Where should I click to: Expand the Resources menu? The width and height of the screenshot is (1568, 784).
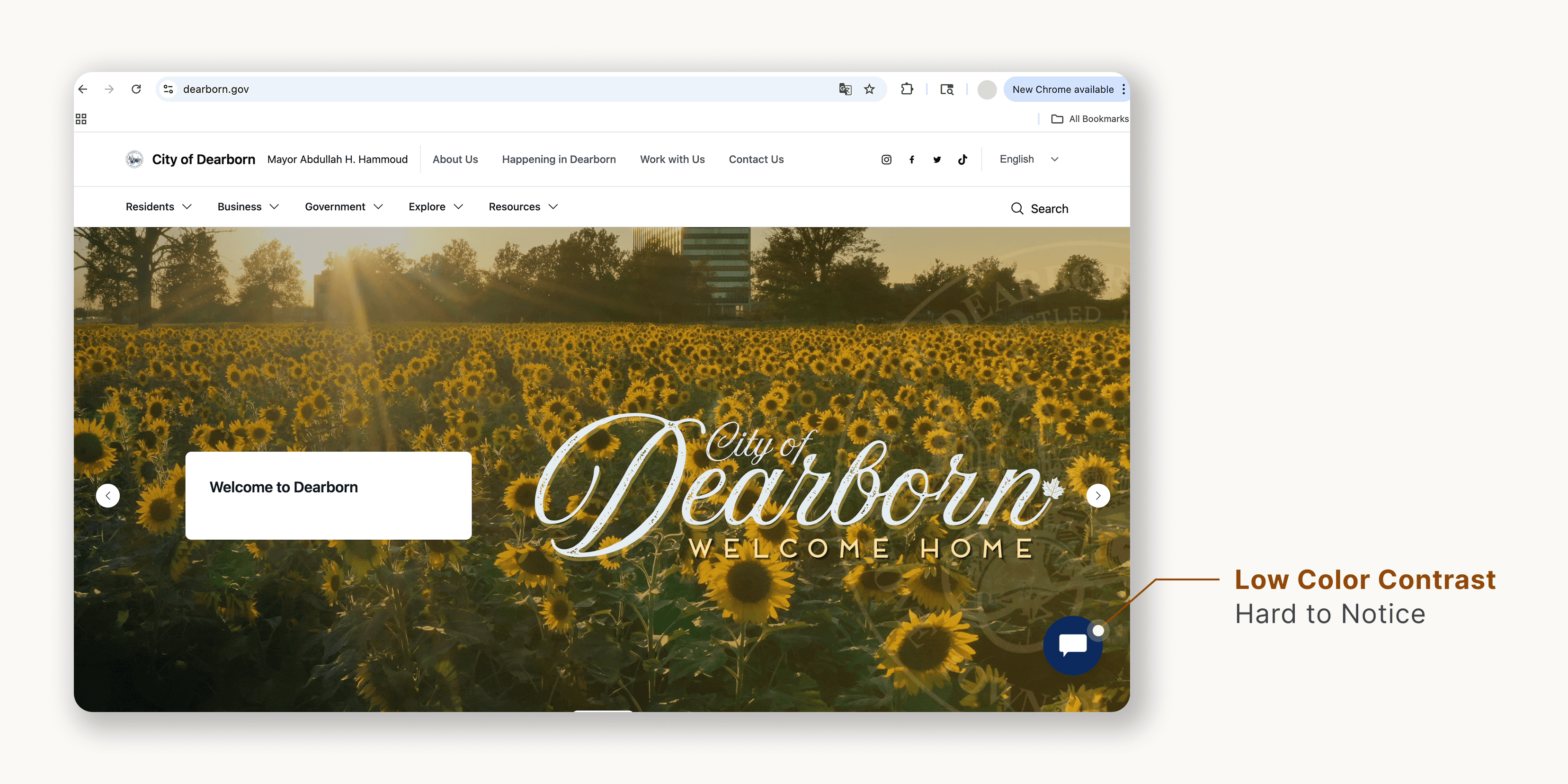523,207
